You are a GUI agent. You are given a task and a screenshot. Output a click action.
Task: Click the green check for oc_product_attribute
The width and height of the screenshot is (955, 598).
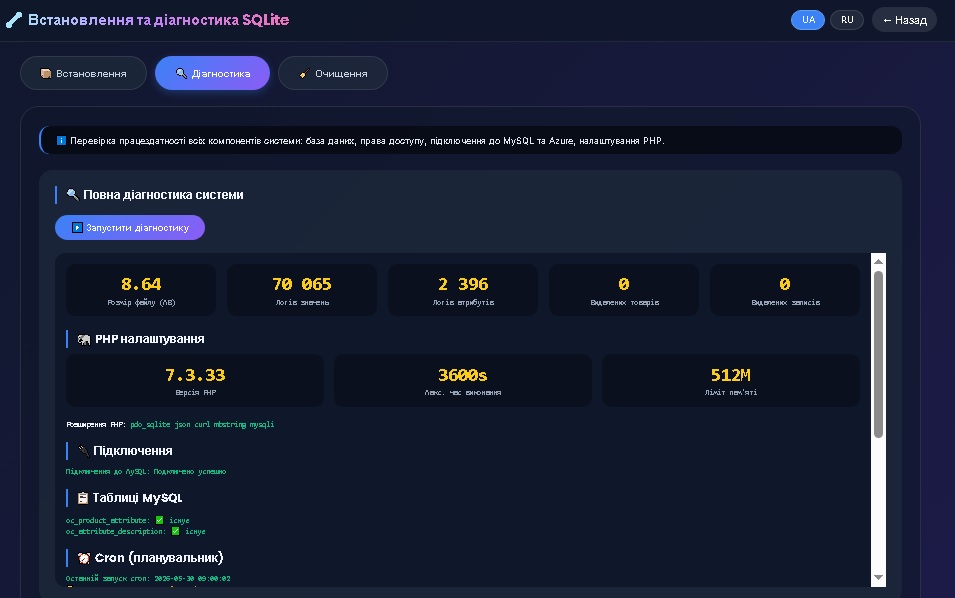160,520
